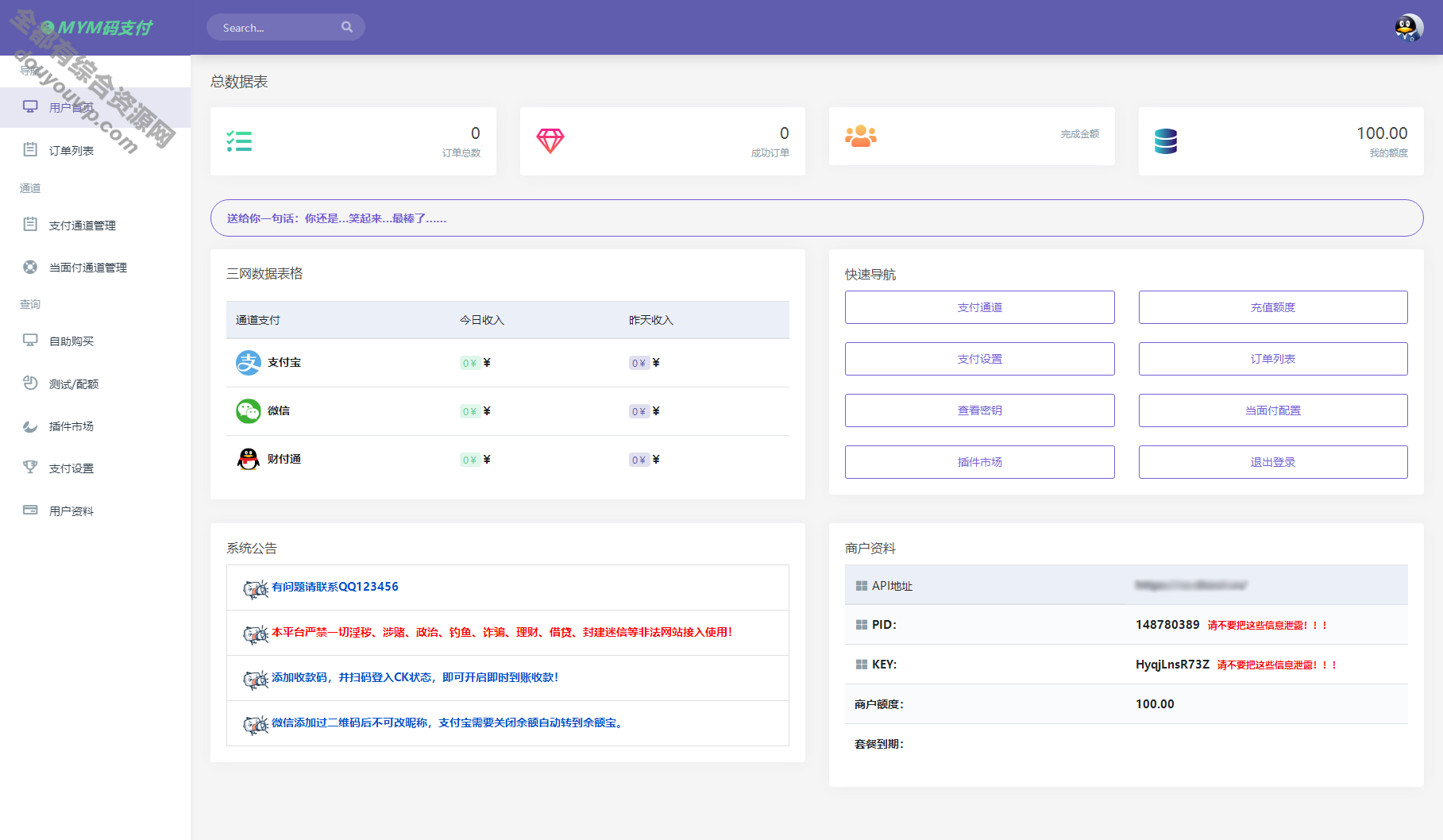Click the 支付通道 quick nav button
Image resolution: width=1443 pixels, height=840 pixels.
click(x=979, y=307)
